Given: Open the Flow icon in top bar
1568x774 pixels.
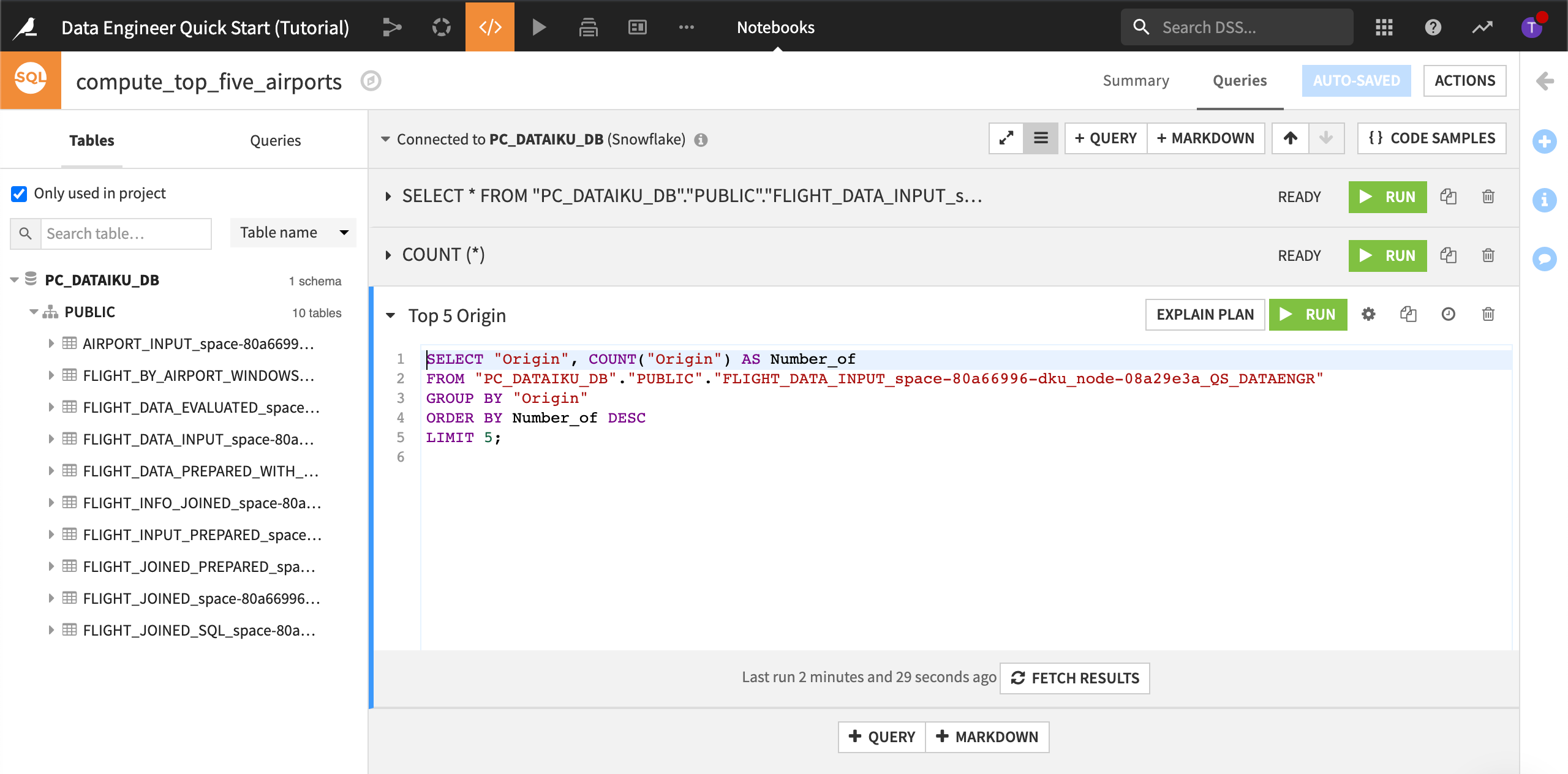Looking at the screenshot, I should [392, 27].
